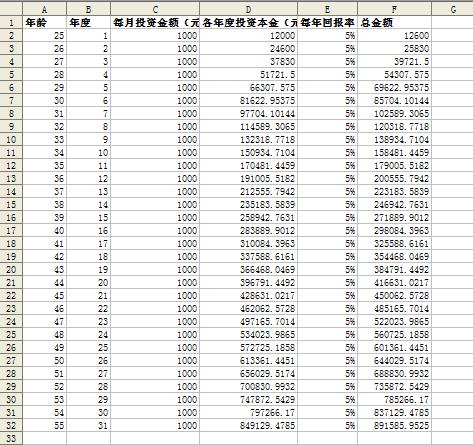Select row 1 header
Image resolution: width=473 pixels, height=445 pixels.
(x=11, y=22)
